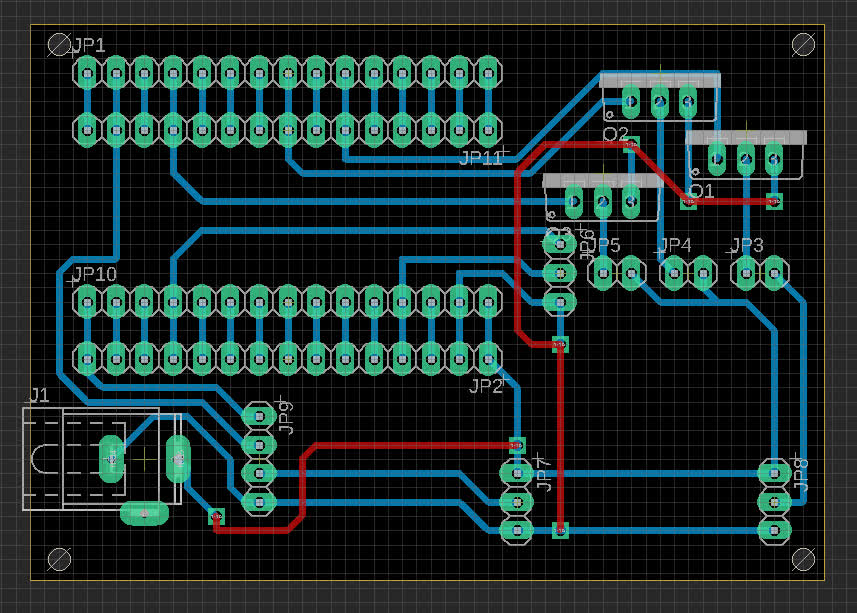This screenshot has width=857, height=613.
Task: Click pin 2 pad of transistor Q1
Action: click(746, 159)
